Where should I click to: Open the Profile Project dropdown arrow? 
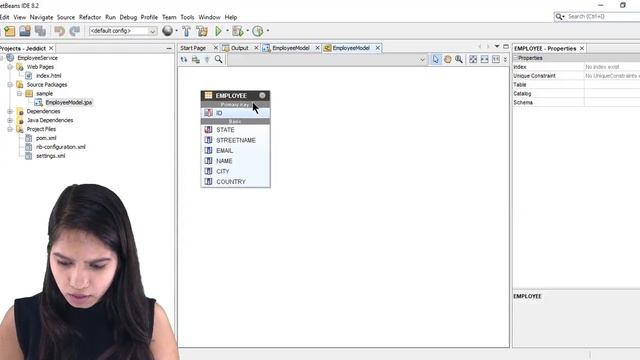268,31
